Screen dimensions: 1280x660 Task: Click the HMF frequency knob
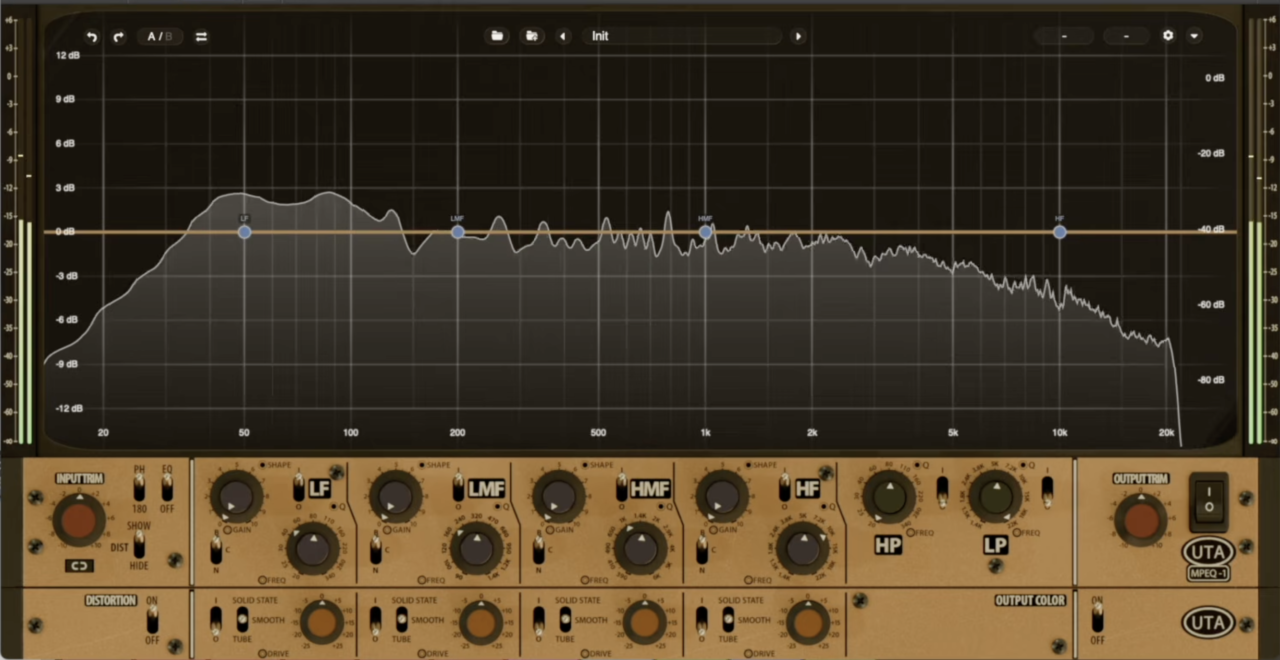pyautogui.click(x=640, y=548)
